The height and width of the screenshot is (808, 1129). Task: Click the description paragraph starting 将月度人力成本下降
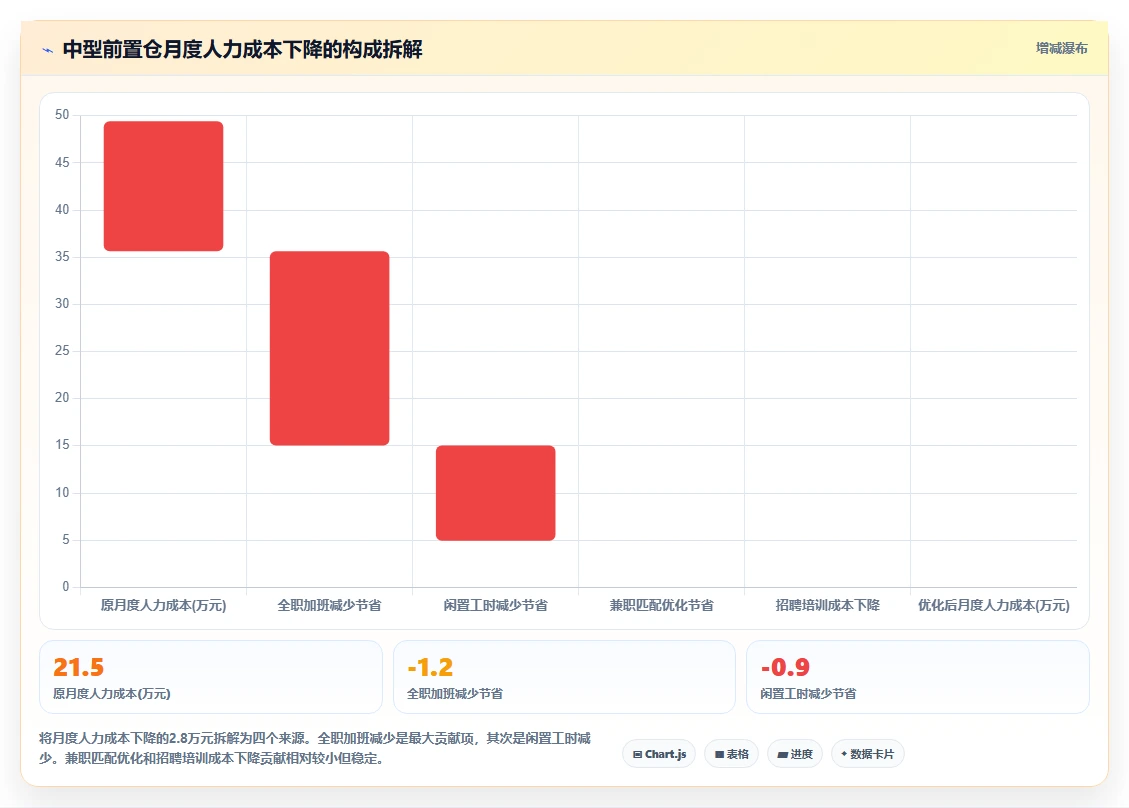[x=315, y=748]
